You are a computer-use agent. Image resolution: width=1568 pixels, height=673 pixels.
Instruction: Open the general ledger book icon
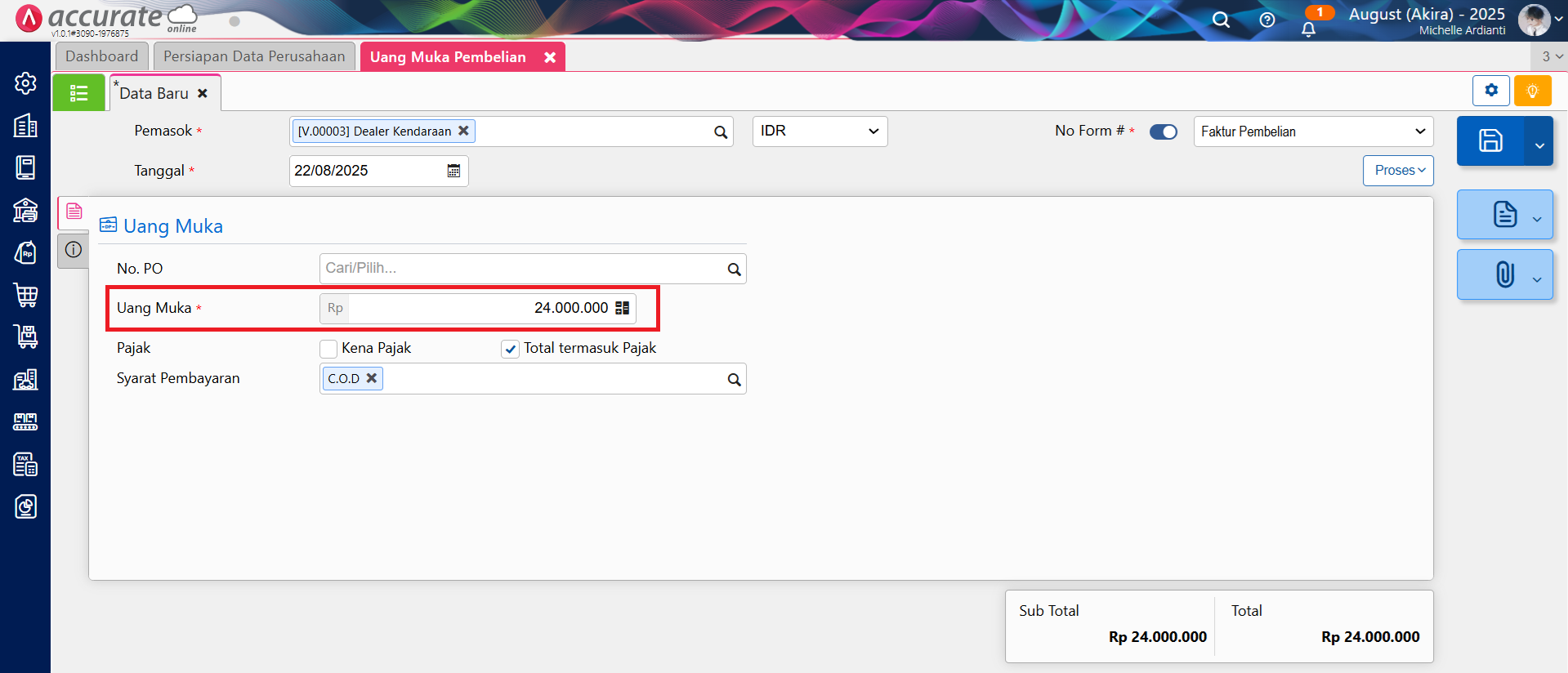point(25,167)
